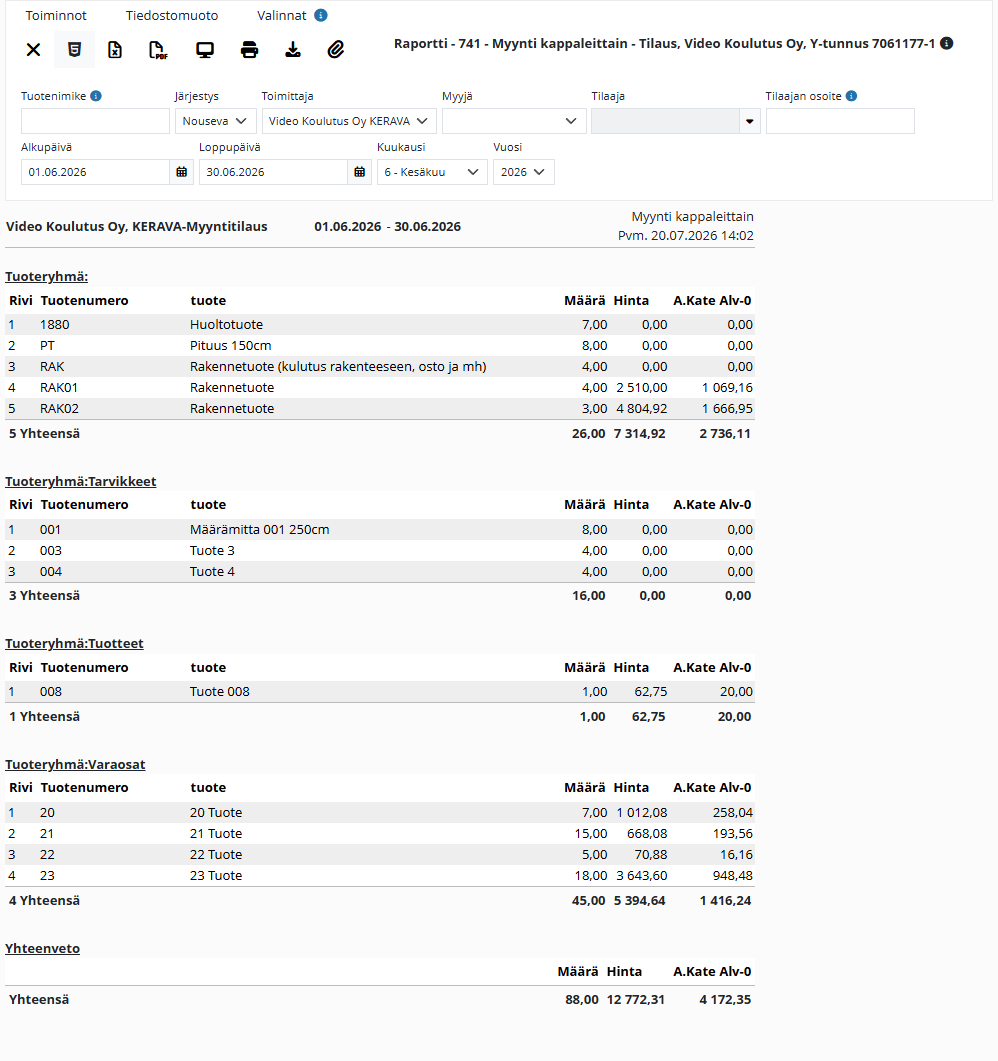Open Alkupäivä calendar picker

pos(181,172)
